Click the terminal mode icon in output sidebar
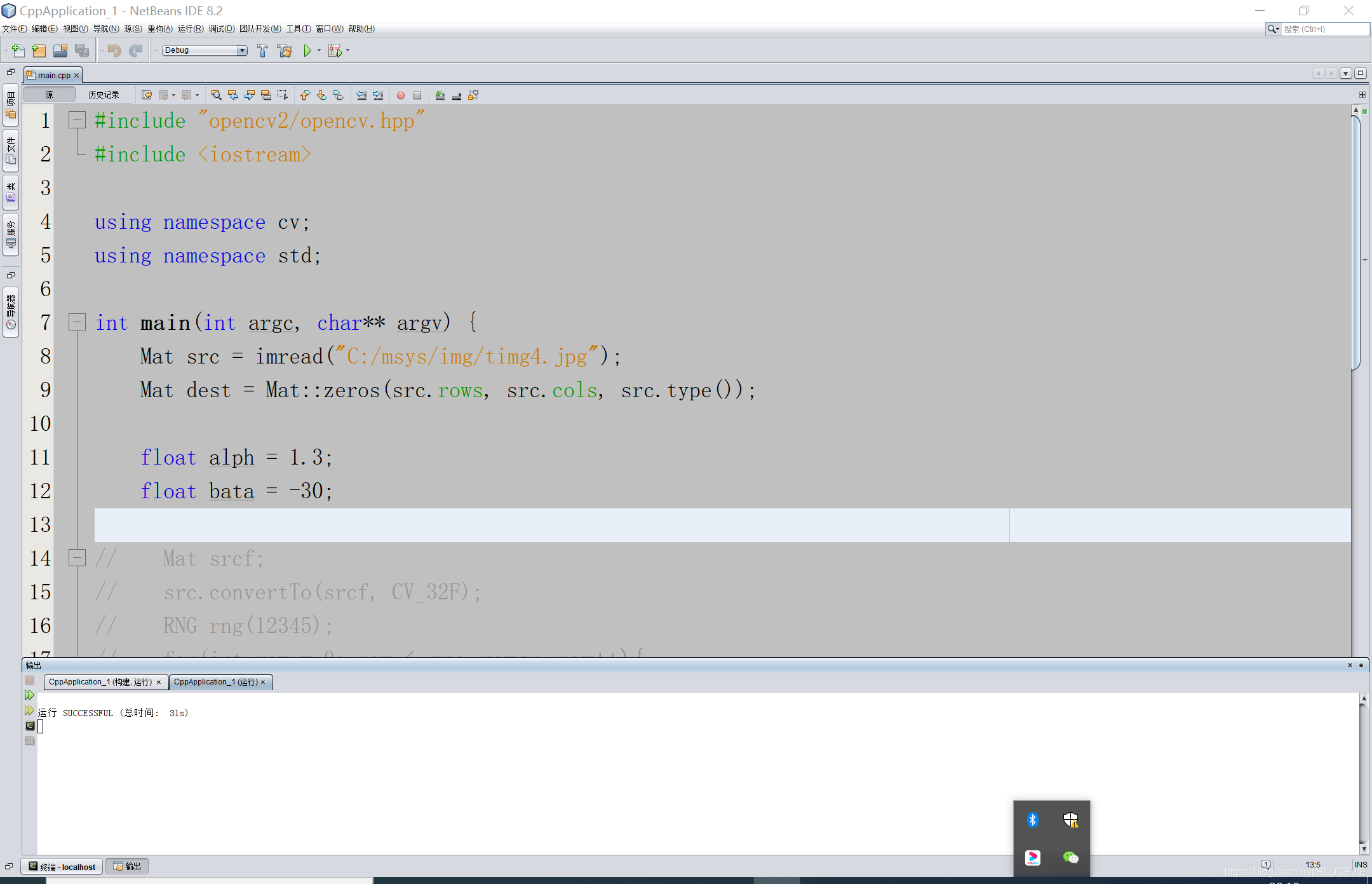Image resolution: width=1372 pixels, height=884 pixels. coord(29,726)
